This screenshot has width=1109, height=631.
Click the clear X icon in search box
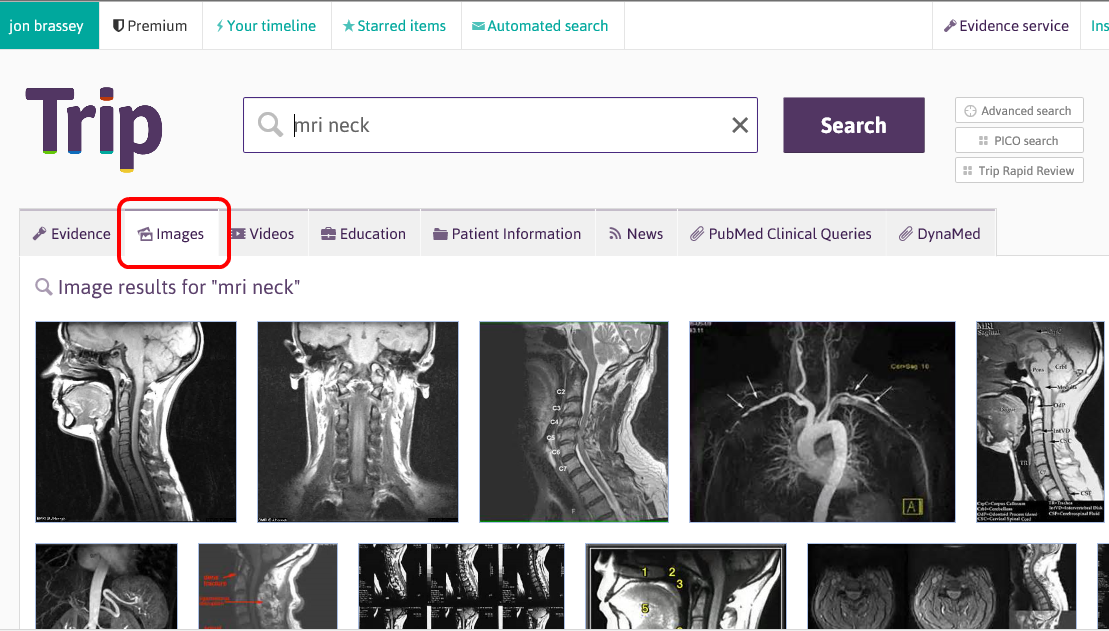click(739, 125)
